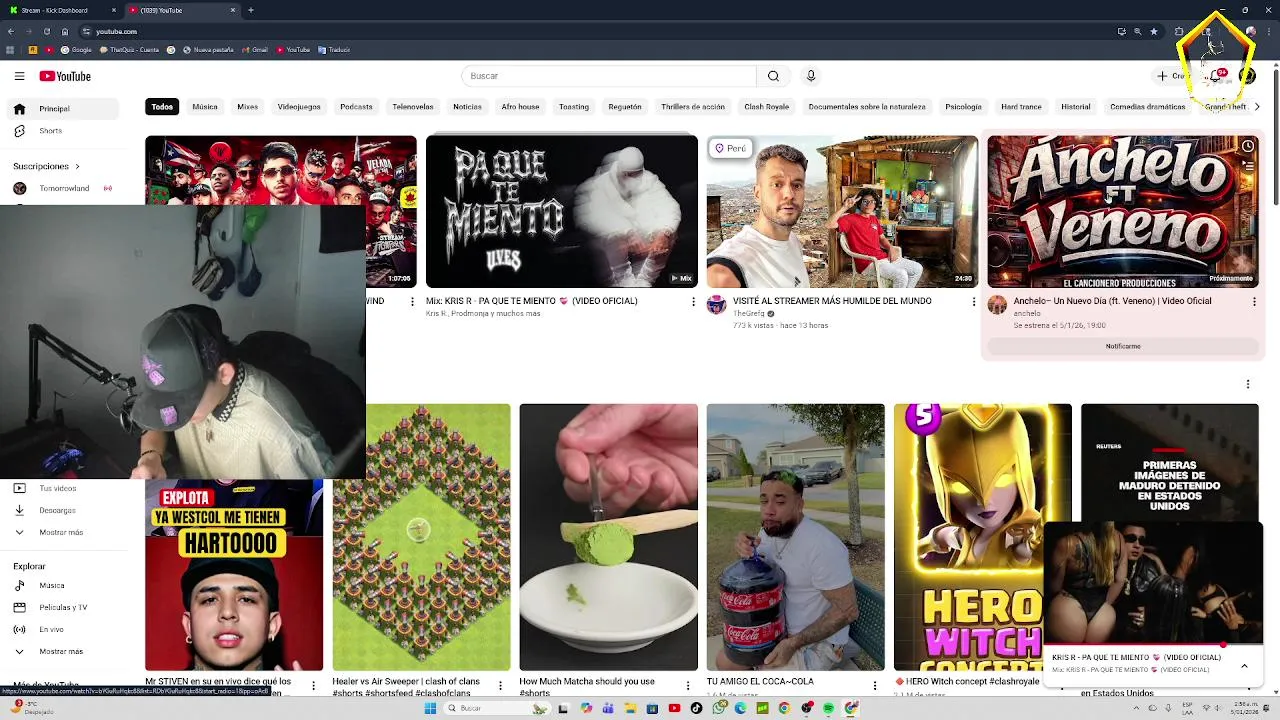1280x720 pixels.
Task: Click the YouTube Buscar search field
Action: (609, 76)
